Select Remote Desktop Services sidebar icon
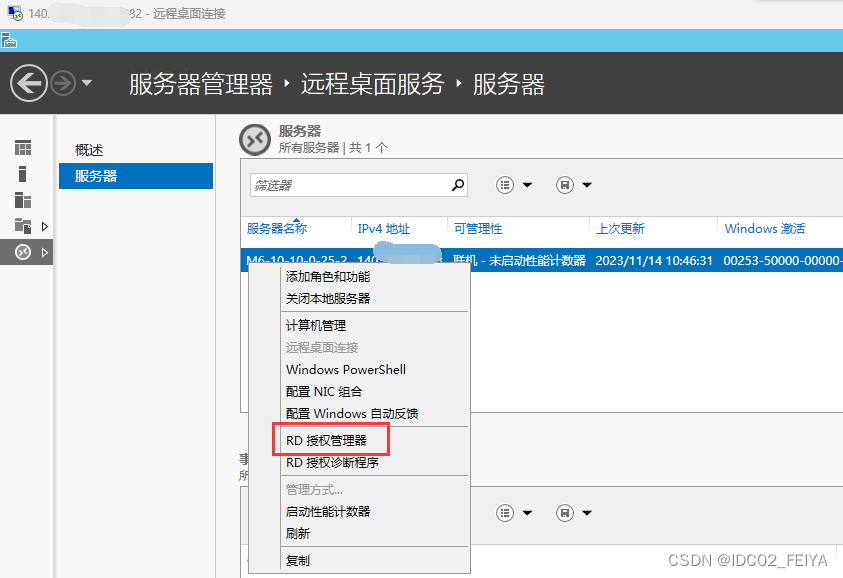The image size is (843, 578). coord(23,252)
